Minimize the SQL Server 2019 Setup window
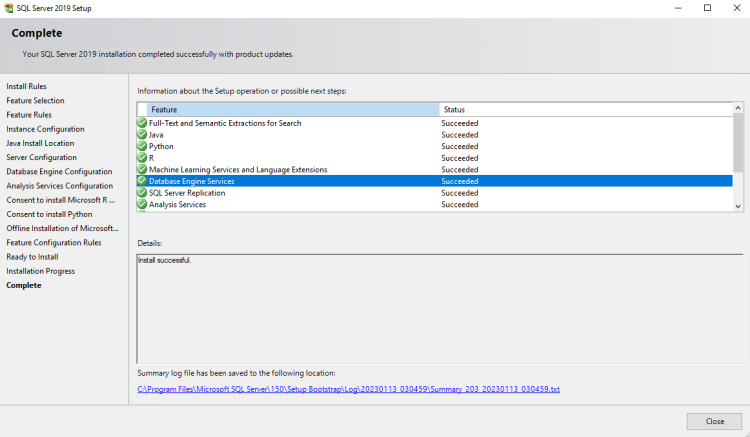 678,8
